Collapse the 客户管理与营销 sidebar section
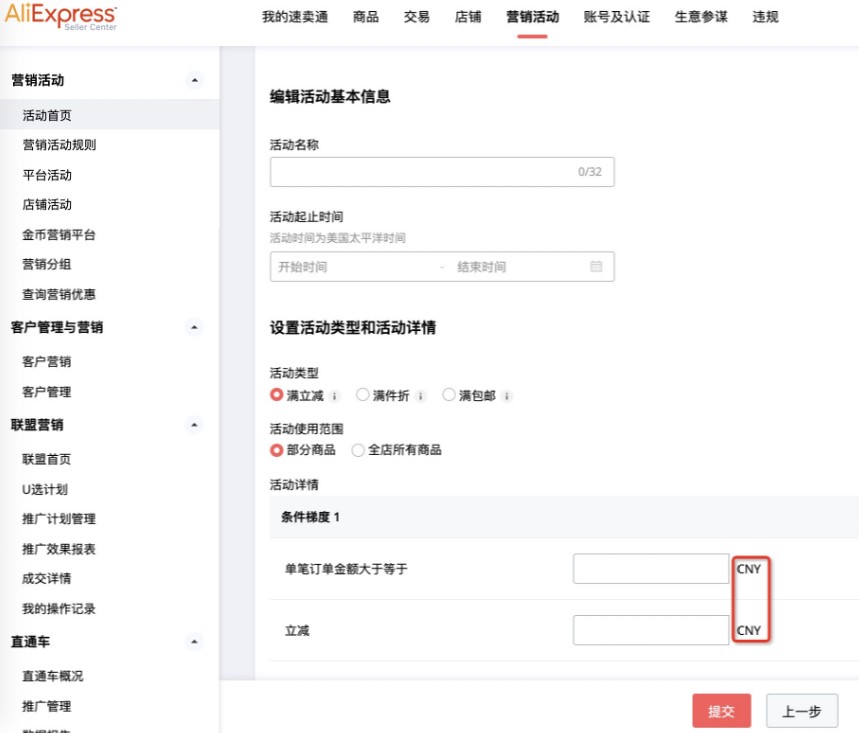859x733 pixels. point(194,328)
